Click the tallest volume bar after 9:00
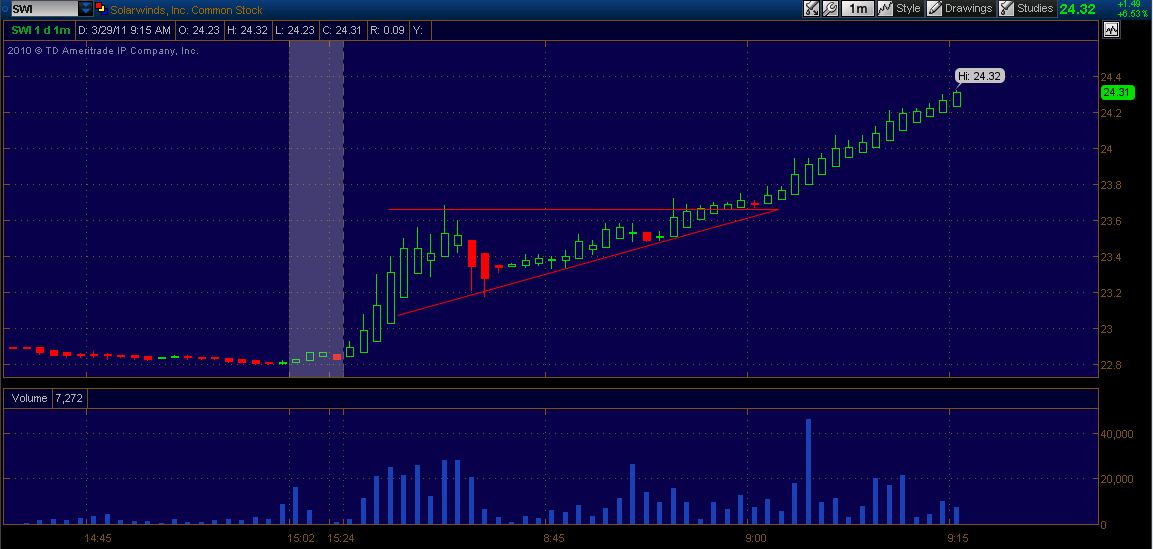The height and width of the screenshot is (549, 1153). pyautogui.click(x=808, y=471)
